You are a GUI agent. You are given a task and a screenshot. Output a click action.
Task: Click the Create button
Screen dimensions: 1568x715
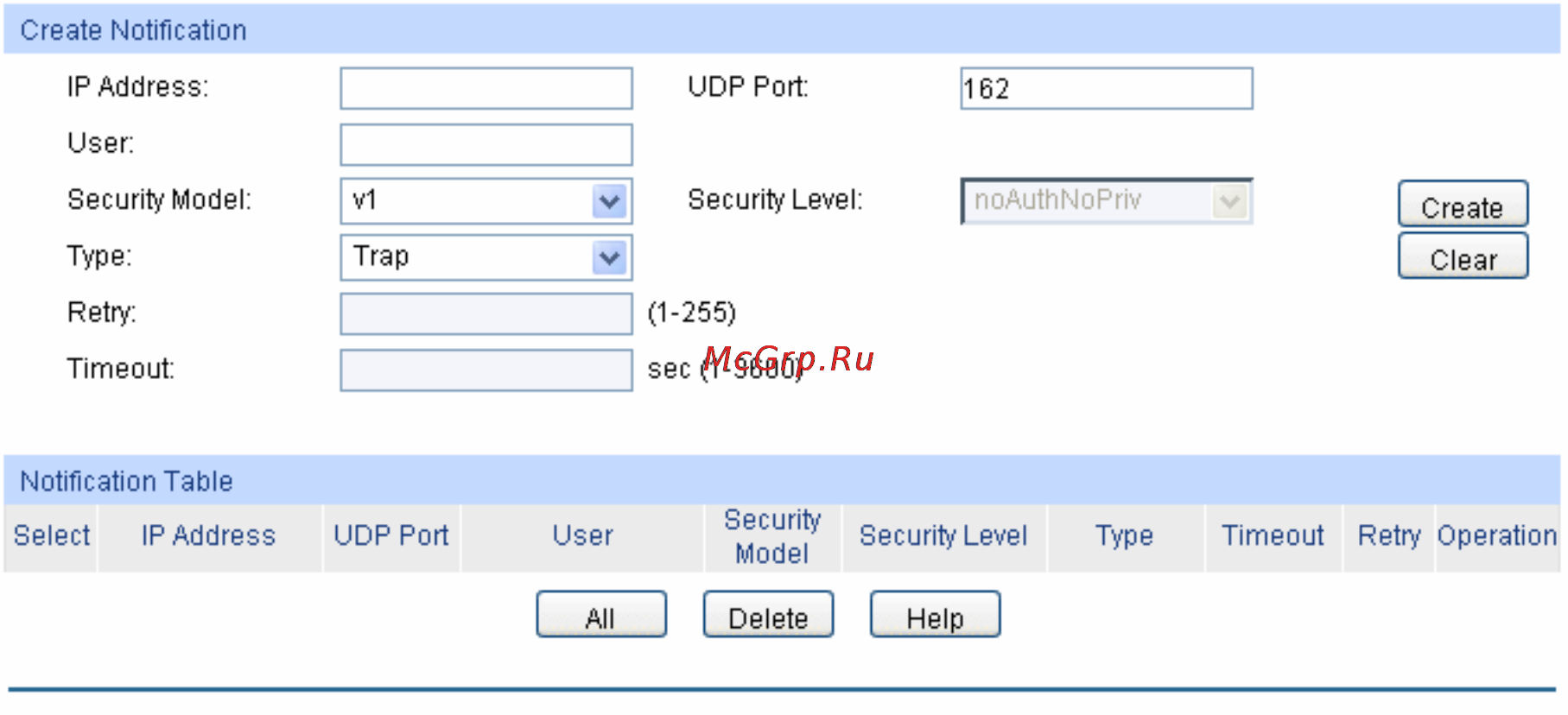(x=1463, y=205)
